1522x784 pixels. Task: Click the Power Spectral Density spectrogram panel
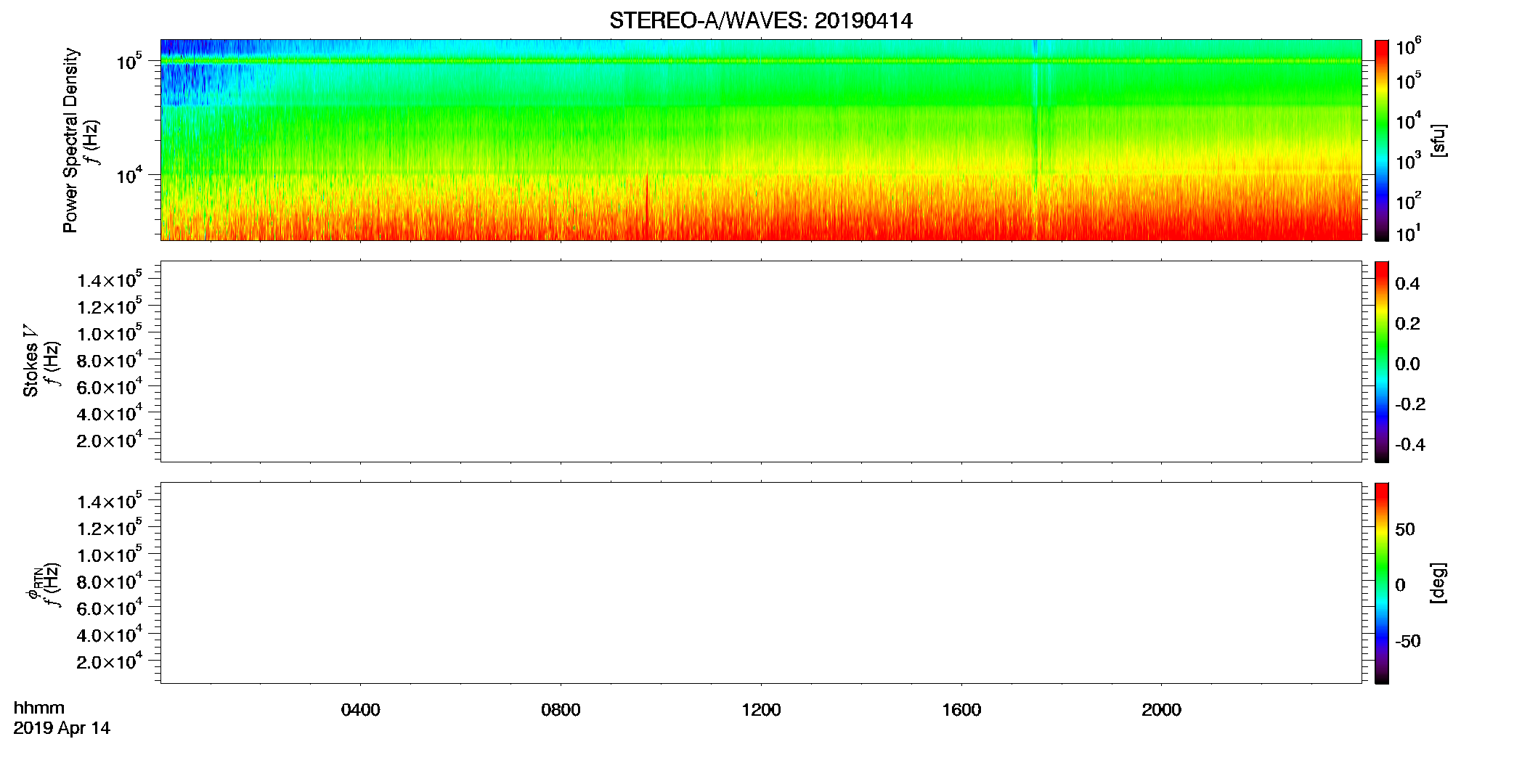point(760,139)
